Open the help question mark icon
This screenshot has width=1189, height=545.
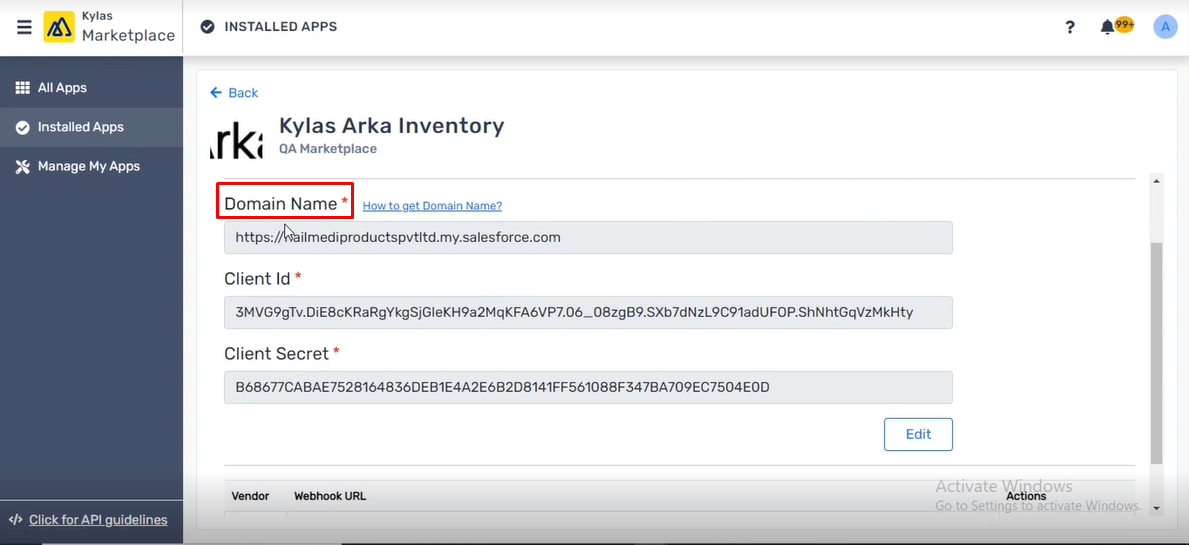coord(1070,27)
